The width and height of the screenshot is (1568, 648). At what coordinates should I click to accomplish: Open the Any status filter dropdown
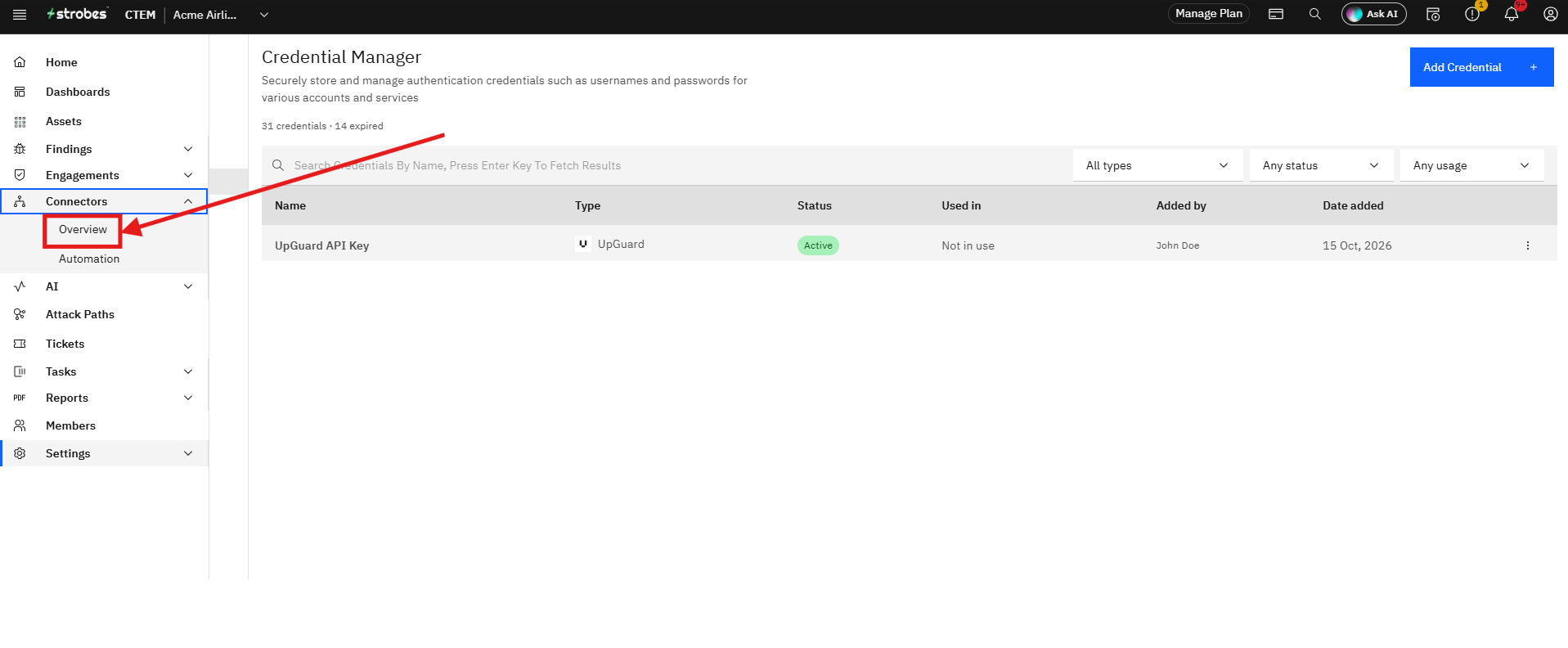(x=1321, y=165)
